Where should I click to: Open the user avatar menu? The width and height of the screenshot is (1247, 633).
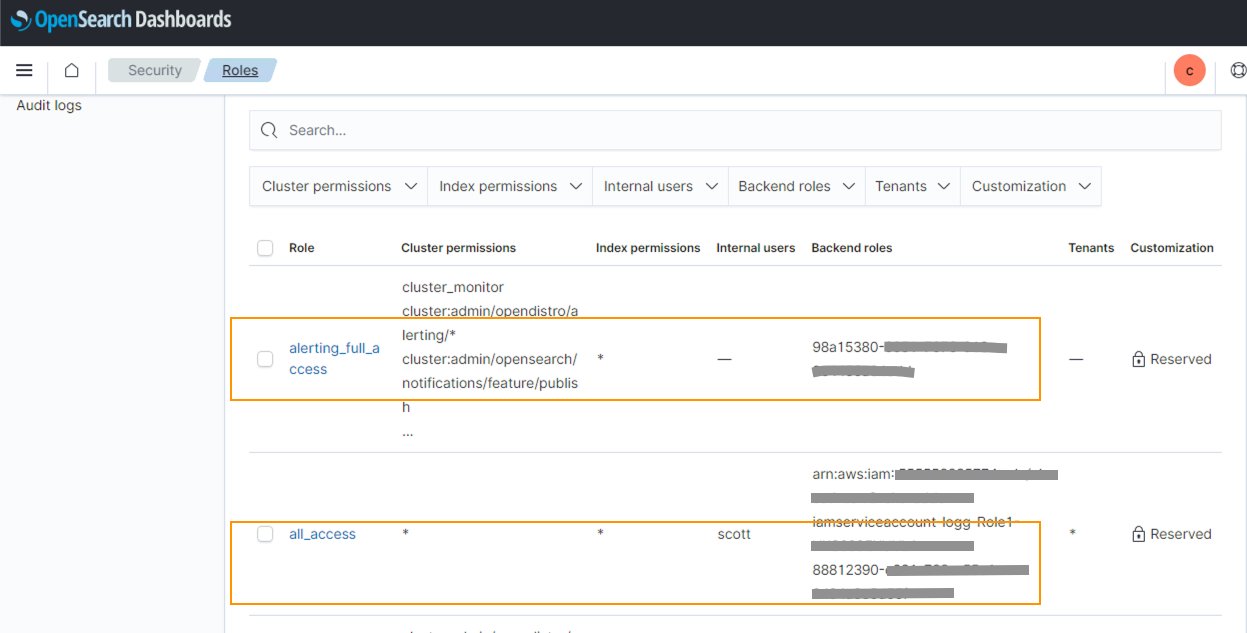point(1189,71)
